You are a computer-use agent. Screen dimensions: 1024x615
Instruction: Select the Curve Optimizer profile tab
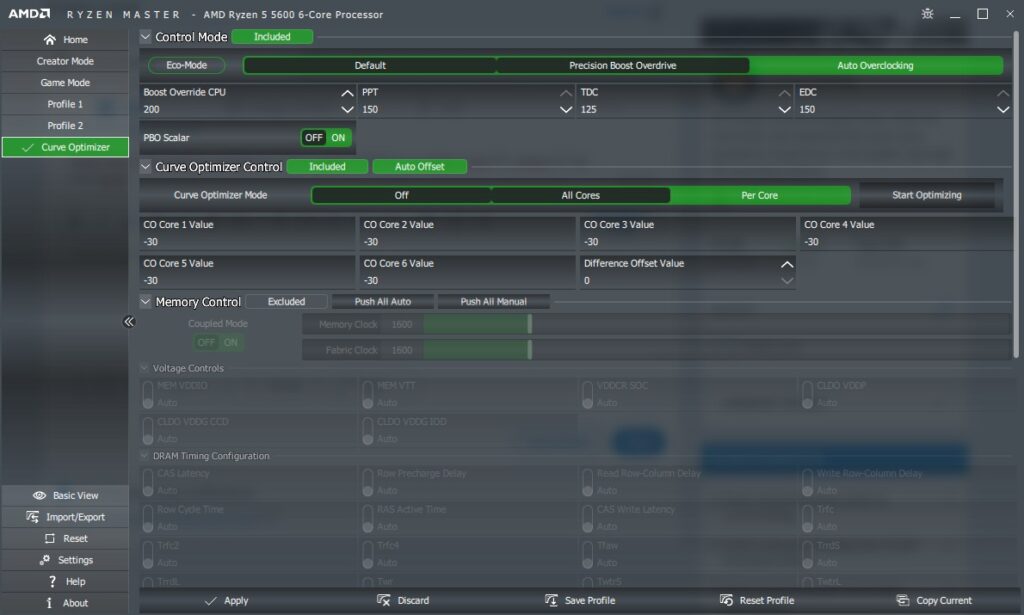65,148
